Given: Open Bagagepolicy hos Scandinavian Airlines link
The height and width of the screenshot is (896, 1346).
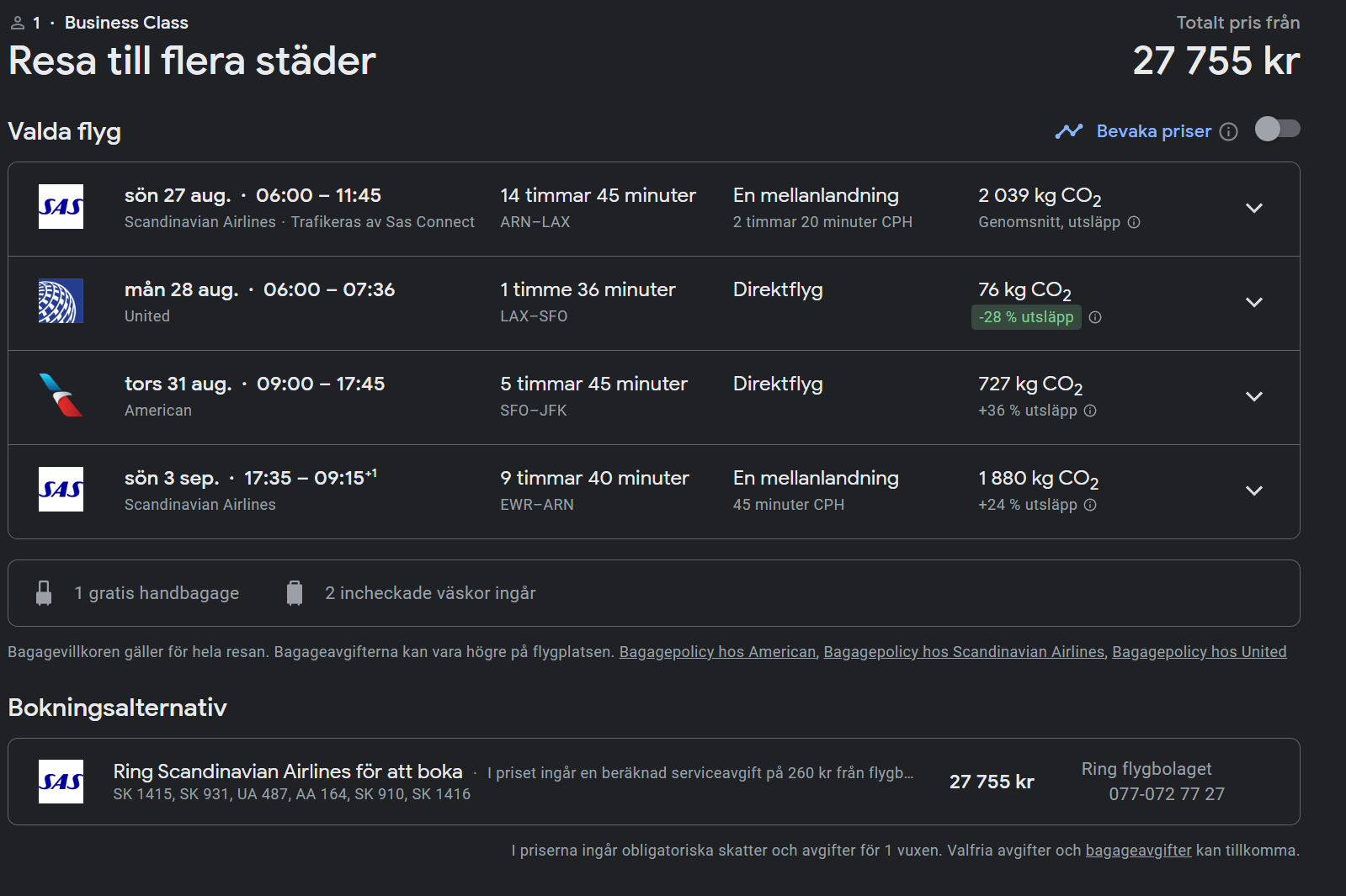Looking at the screenshot, I should [964, 652].
